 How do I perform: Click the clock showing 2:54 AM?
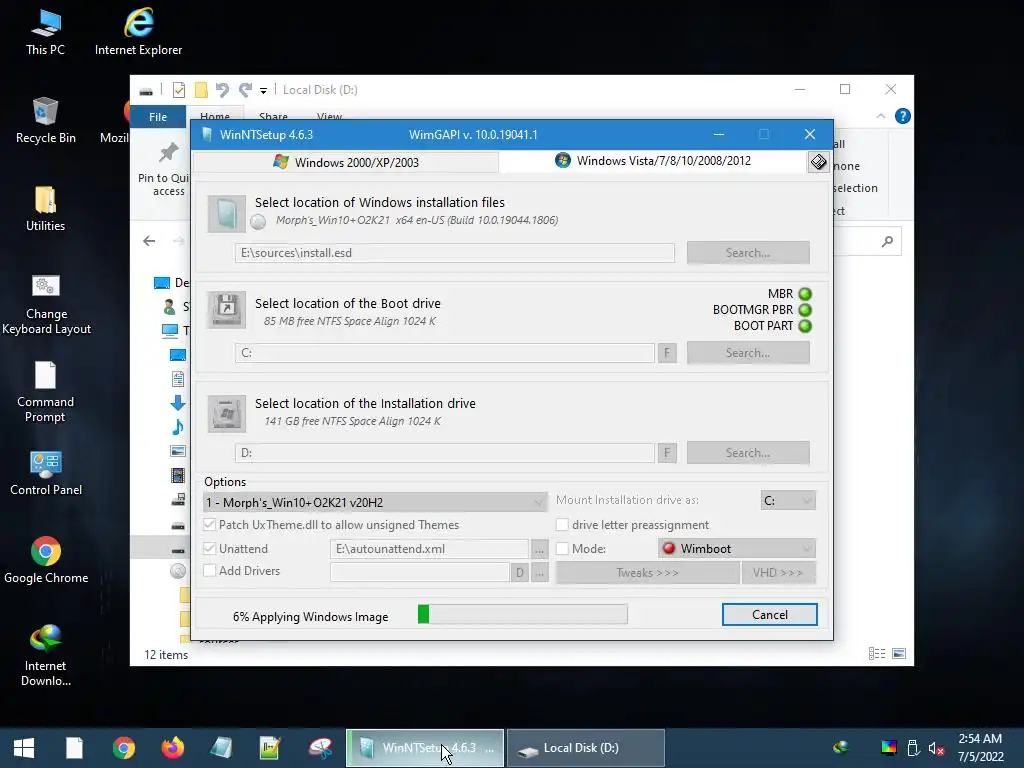(980, 739)
